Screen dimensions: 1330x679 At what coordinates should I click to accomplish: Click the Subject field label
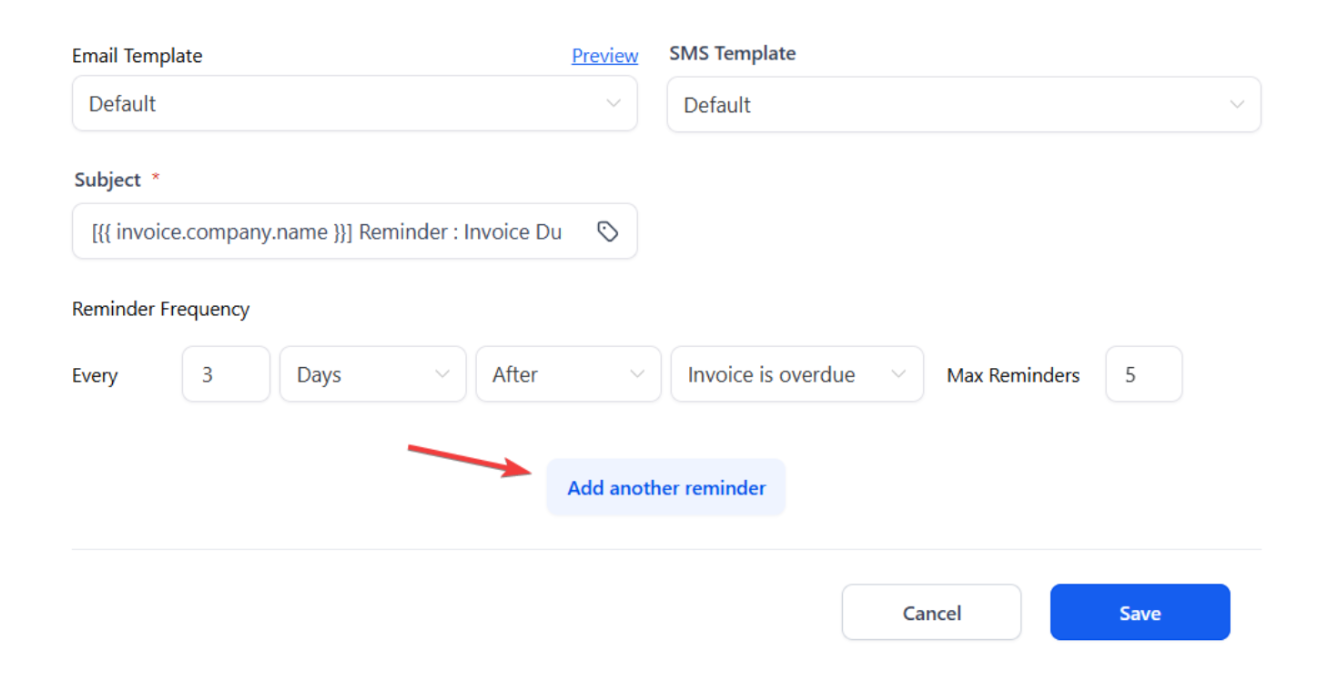pyautogui.click(x=108, y=180)
